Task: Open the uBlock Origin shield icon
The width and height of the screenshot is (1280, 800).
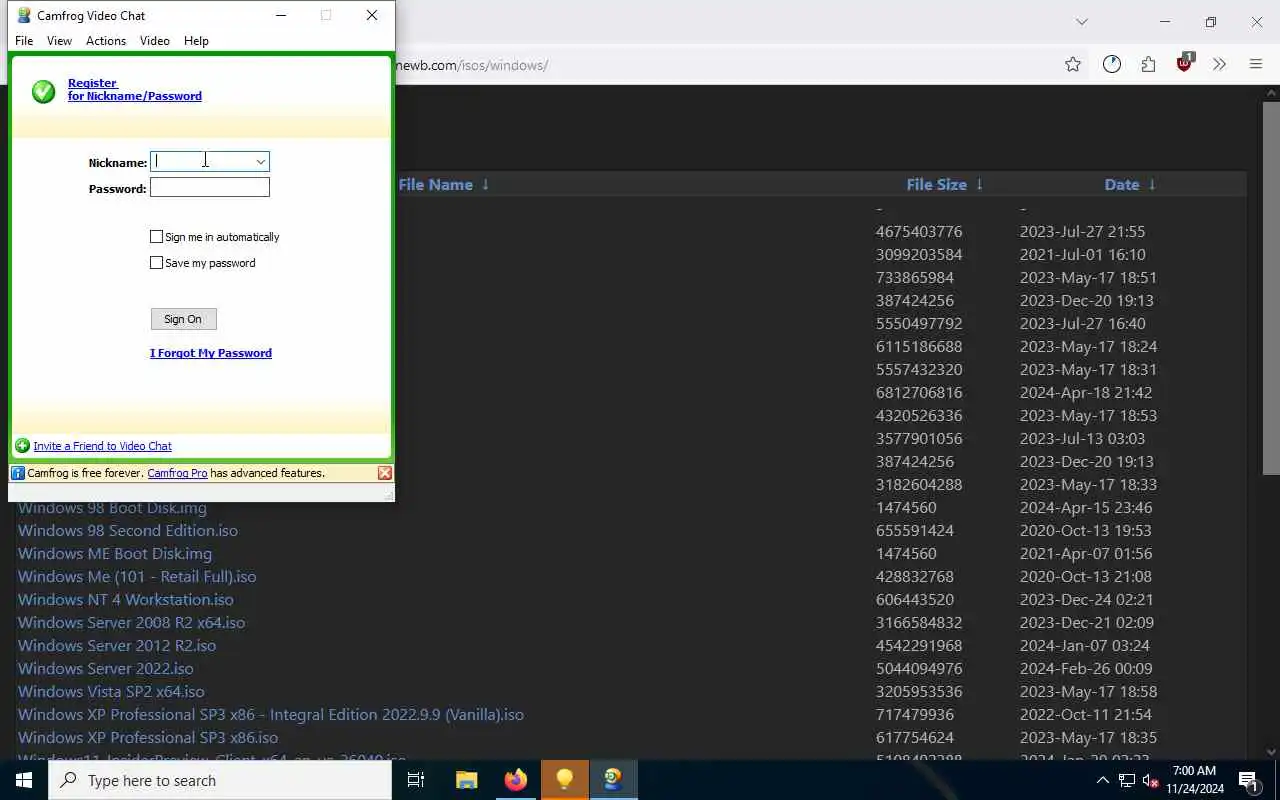Action: click(1185, 63)
